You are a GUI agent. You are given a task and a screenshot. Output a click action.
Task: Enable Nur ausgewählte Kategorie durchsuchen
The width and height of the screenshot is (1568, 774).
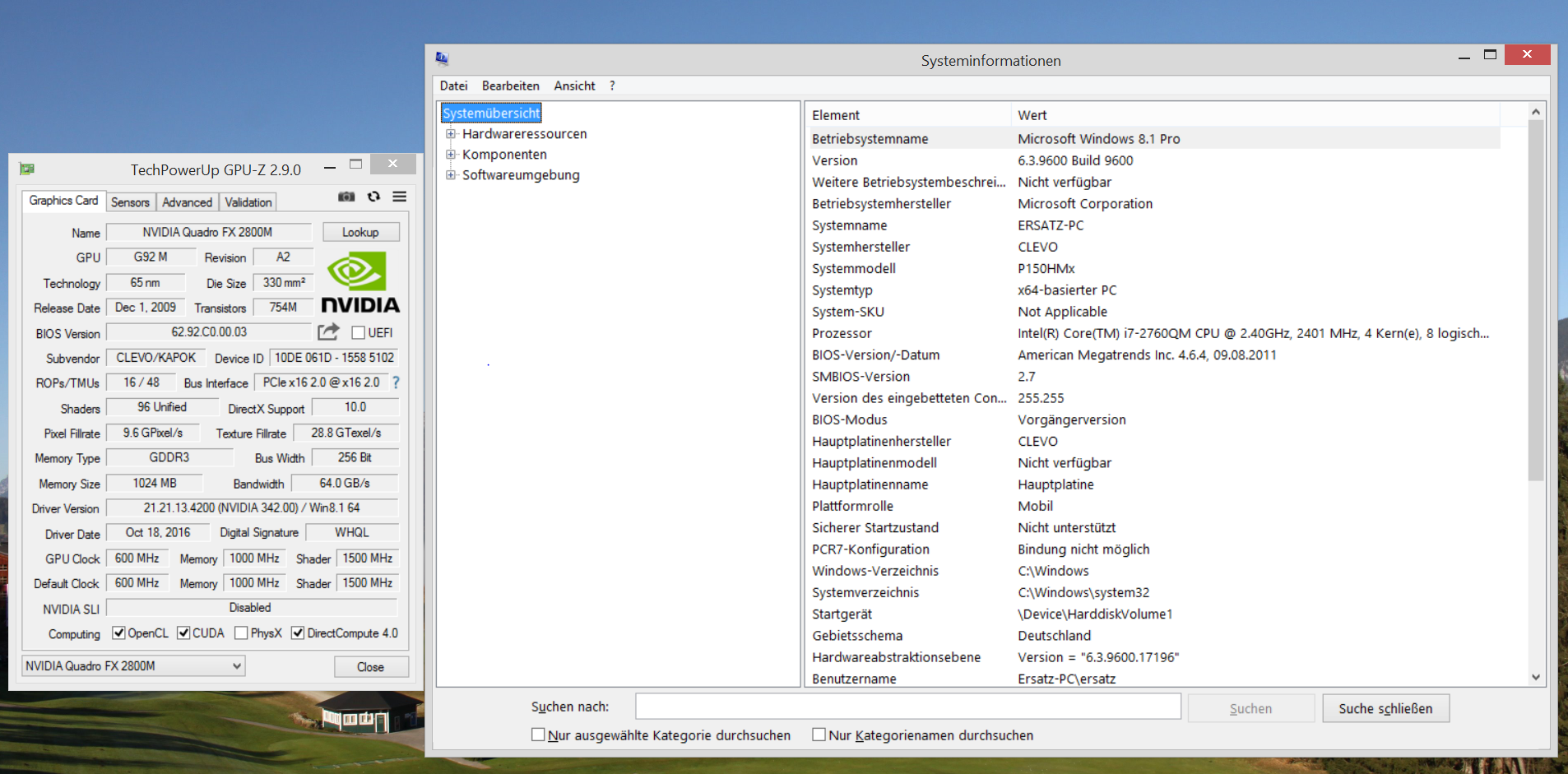point(538,735)
